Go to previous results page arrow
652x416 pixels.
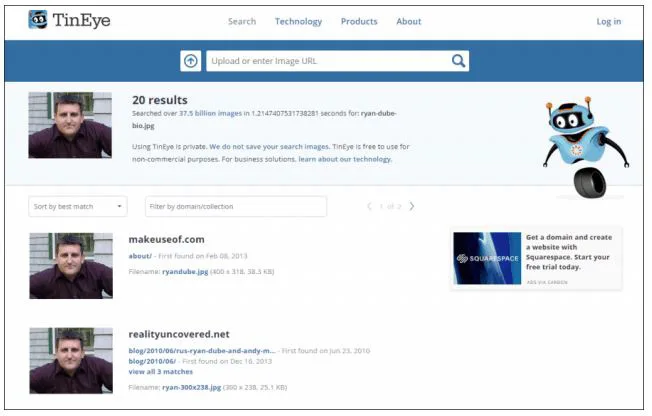pyautogui.click(x=369, y=207)
